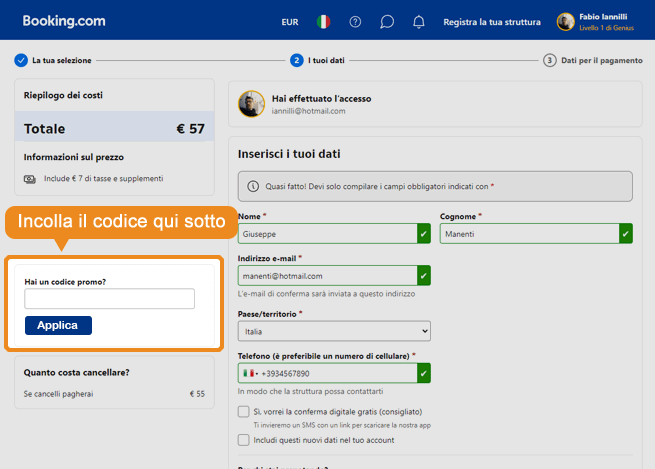Open the Italian flag language selector

[x=323, y=21]
